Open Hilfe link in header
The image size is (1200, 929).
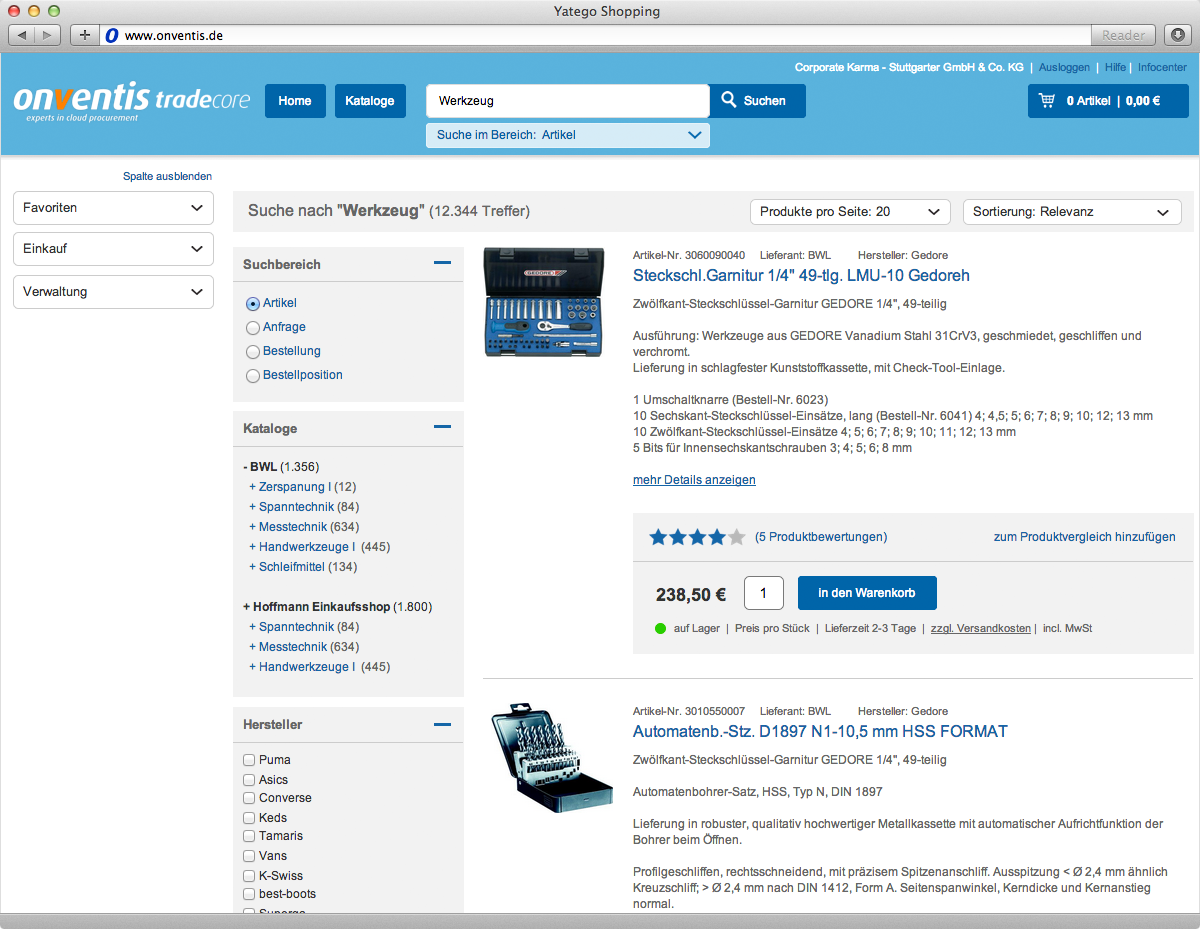[x=1115, y=67]
